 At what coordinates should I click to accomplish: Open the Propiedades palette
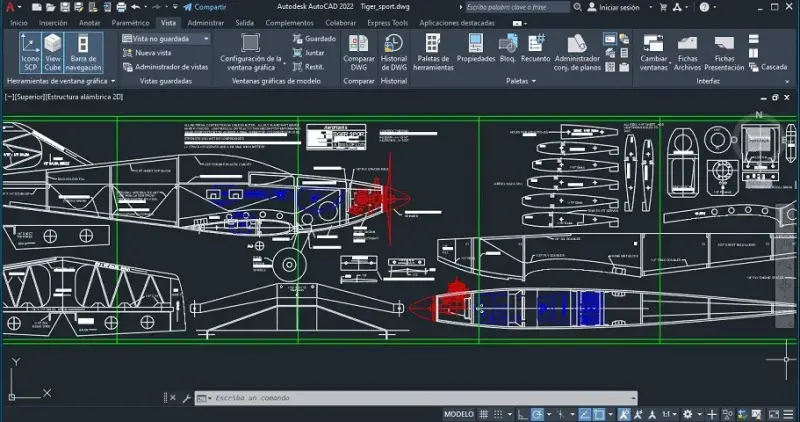click(x=476, y=49)
